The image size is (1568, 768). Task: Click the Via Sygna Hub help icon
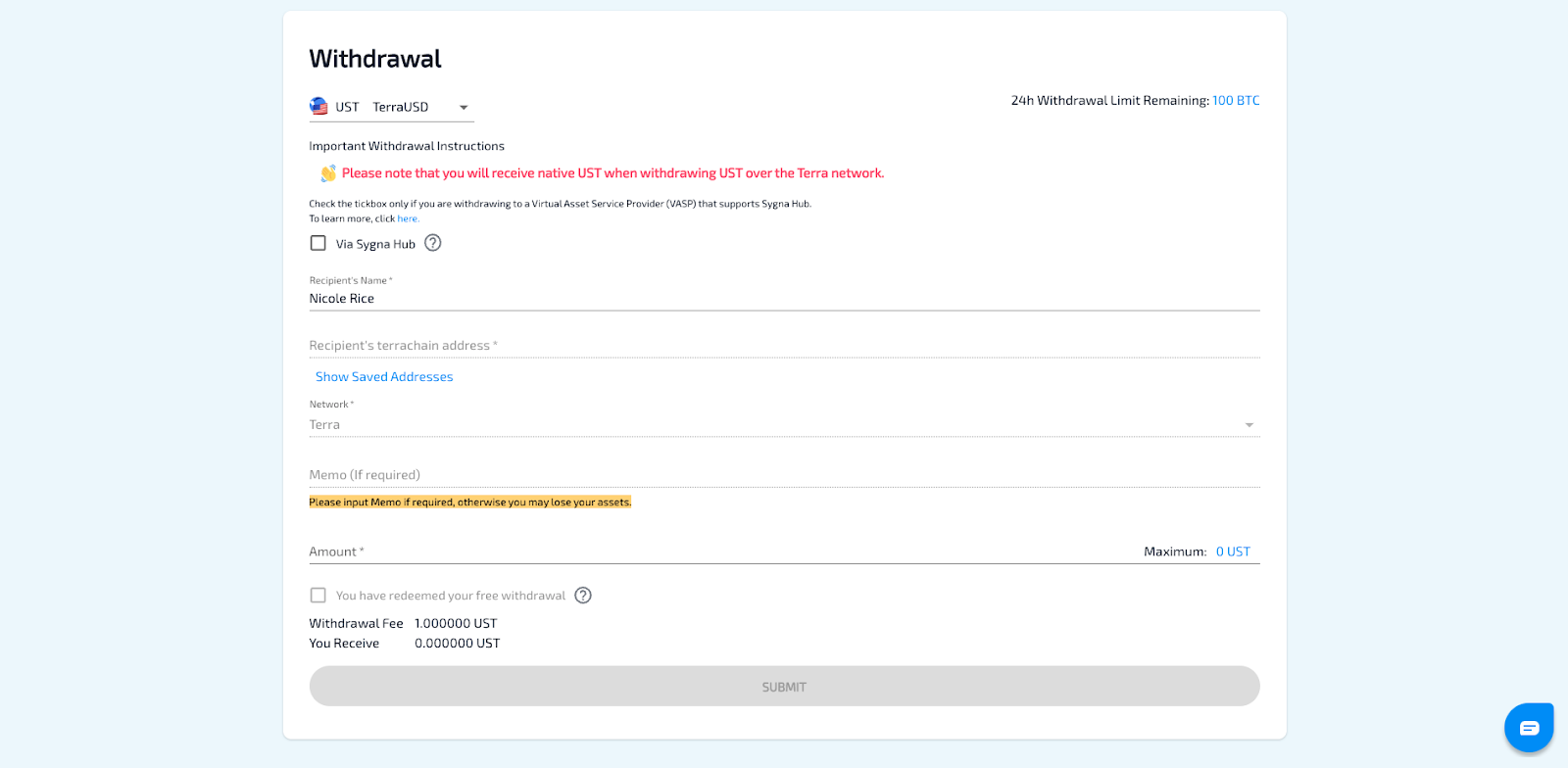coord(432,243)
